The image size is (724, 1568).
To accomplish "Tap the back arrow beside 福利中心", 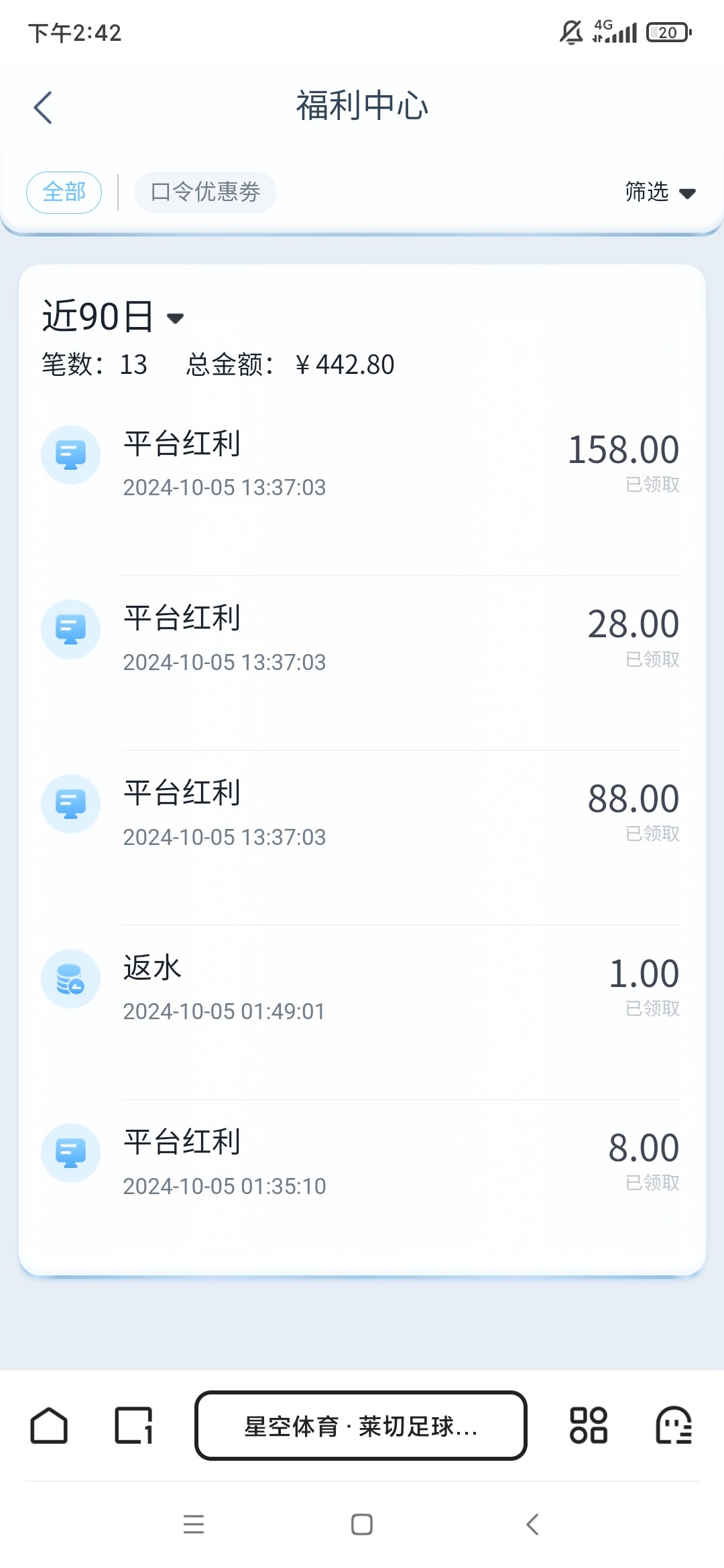I will tap(43, 107).
